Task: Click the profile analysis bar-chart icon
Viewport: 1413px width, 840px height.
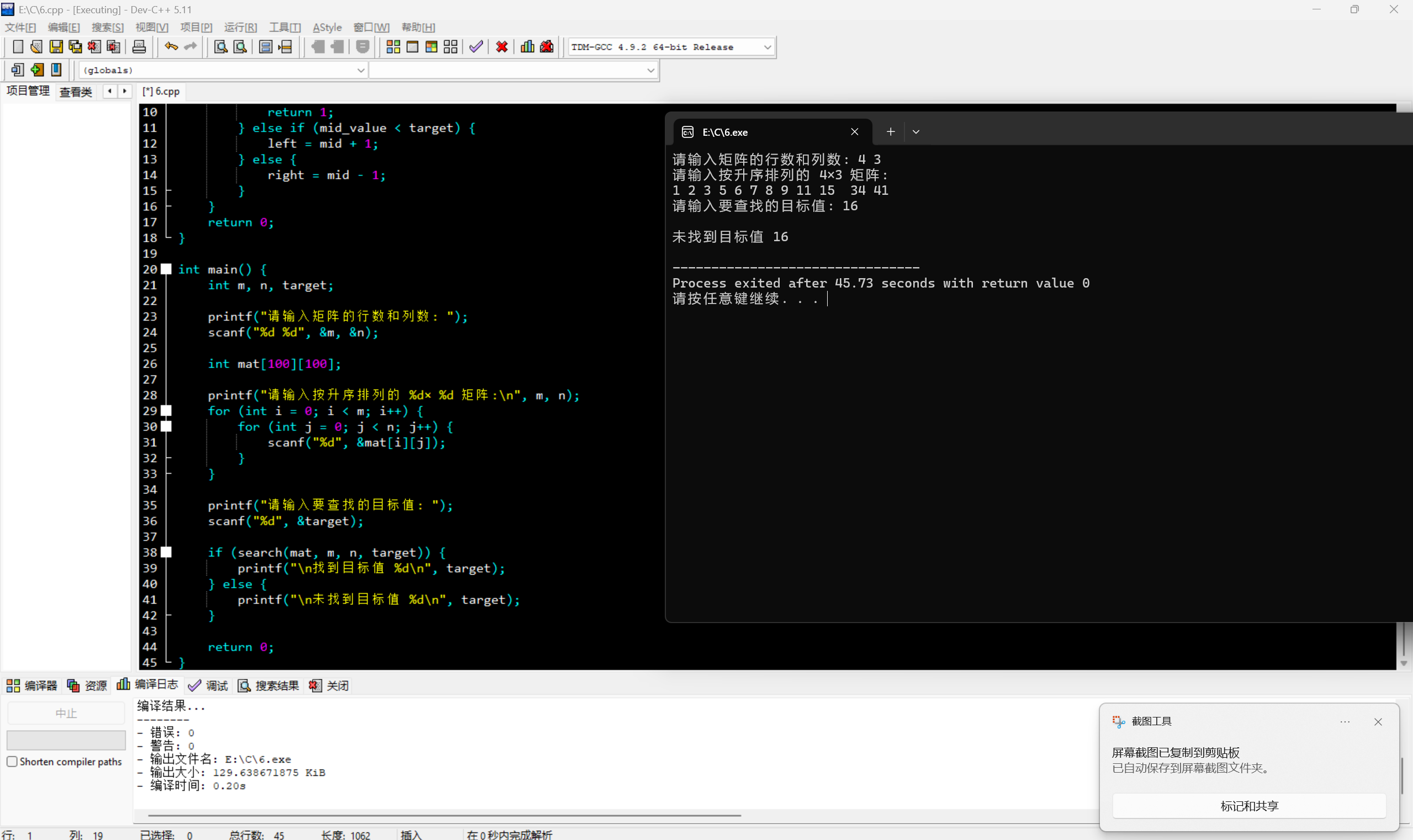Action: [x=527, y=47]
